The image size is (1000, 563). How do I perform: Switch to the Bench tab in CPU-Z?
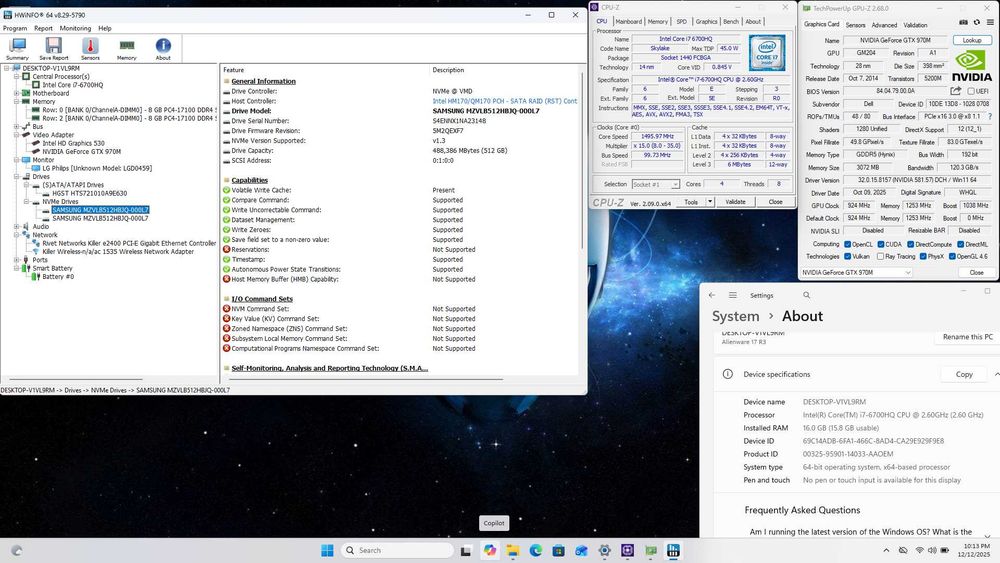(x=731, y=21)
